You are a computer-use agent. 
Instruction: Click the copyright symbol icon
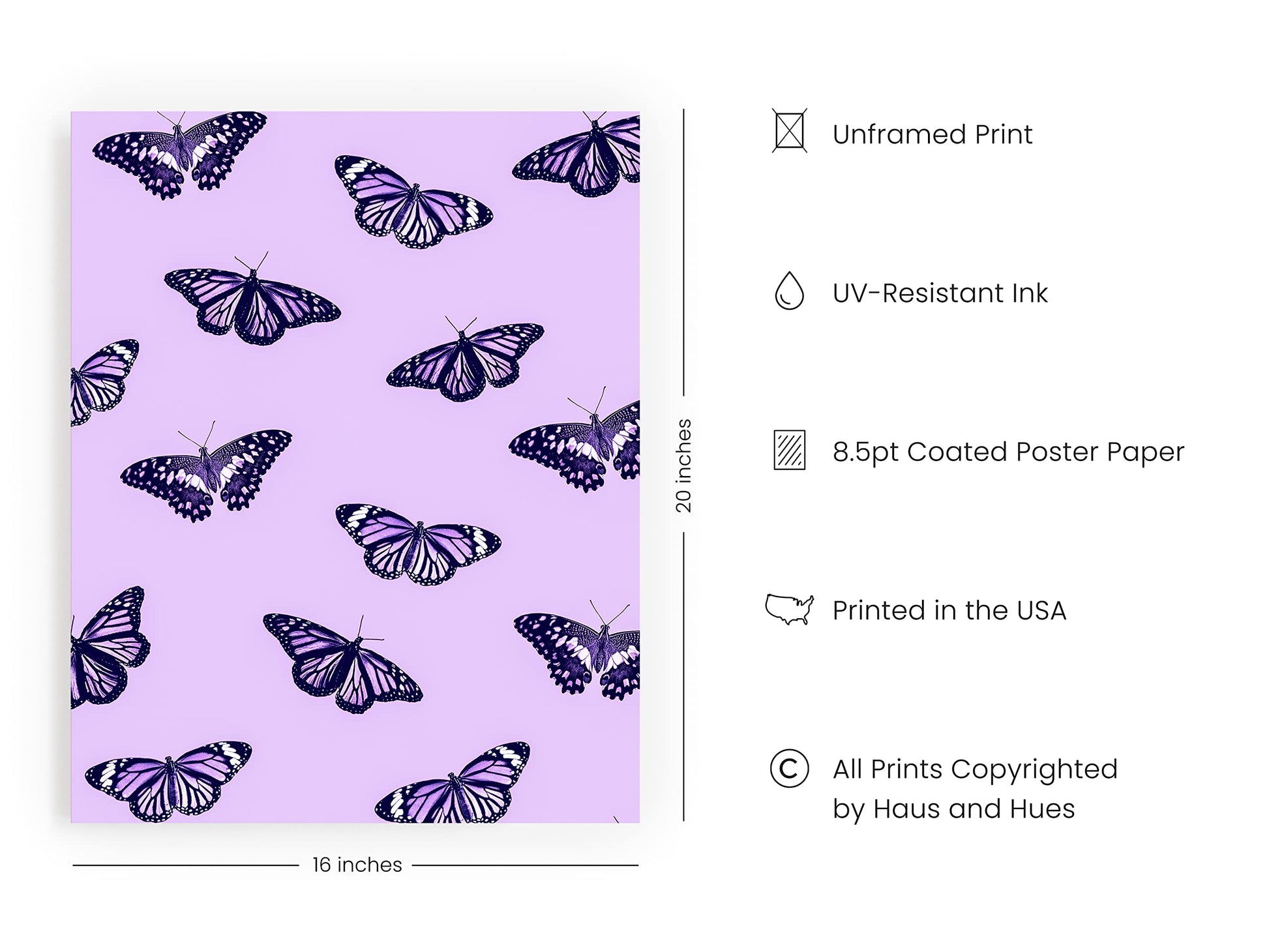[x=789, y=769]
